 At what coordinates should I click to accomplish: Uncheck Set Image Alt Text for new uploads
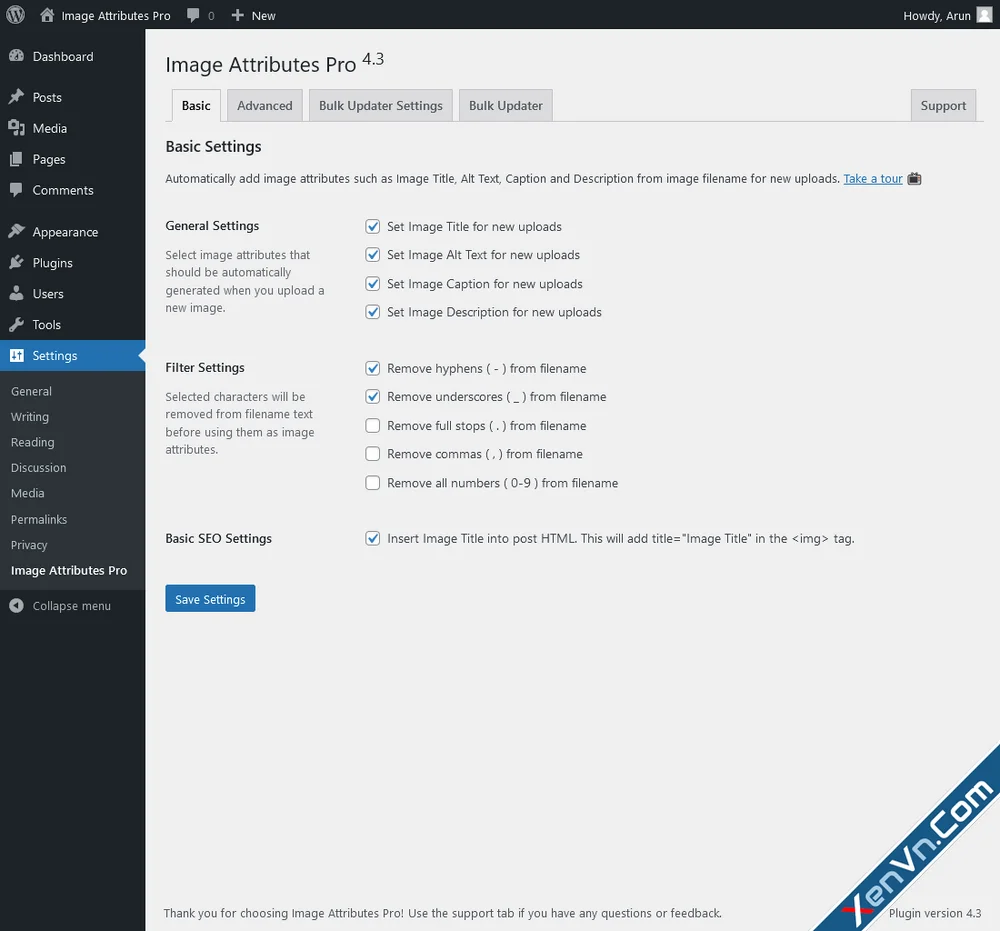(x=372, y=255)
